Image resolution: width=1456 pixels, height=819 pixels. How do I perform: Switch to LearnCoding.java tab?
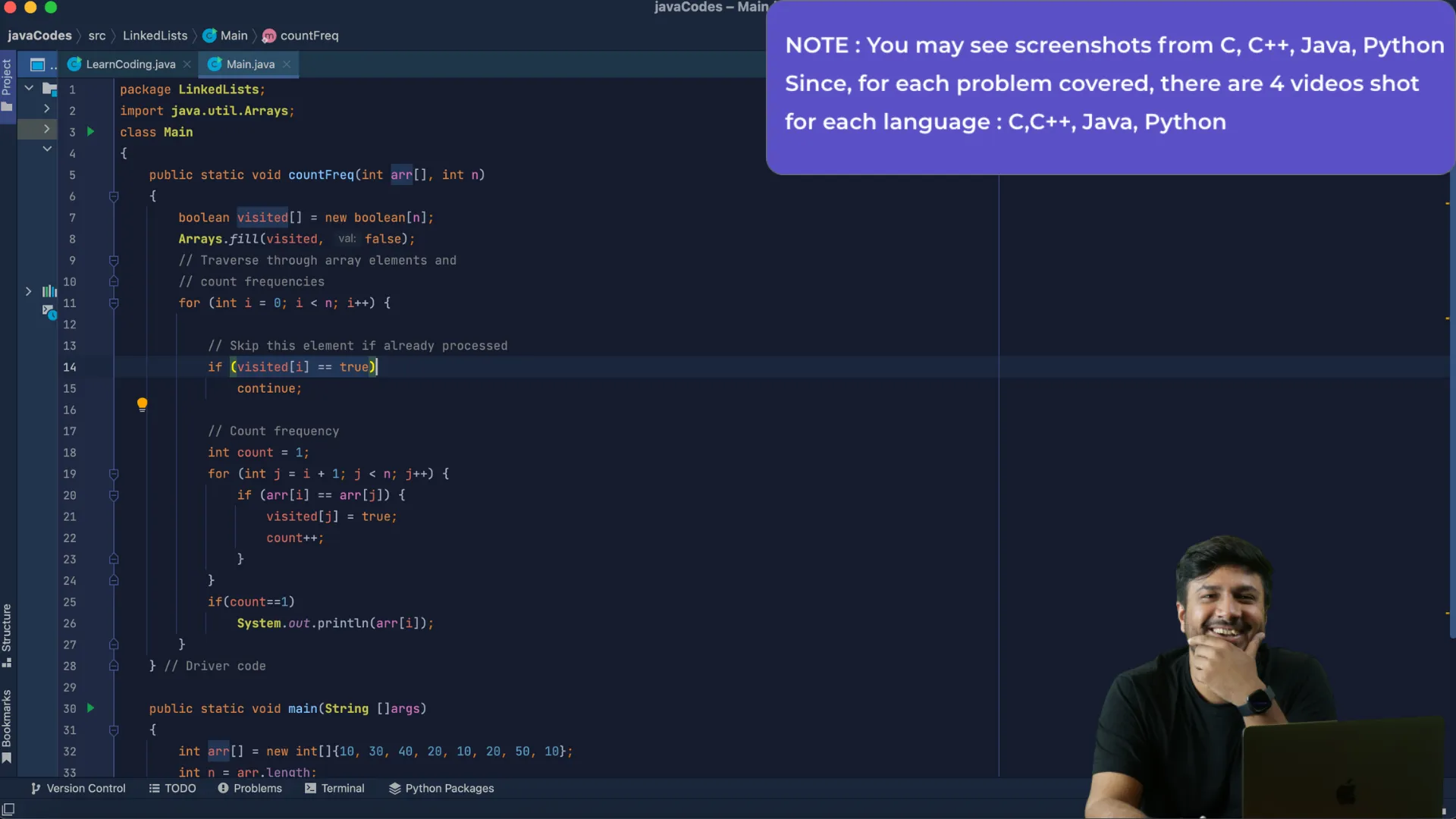130,64
